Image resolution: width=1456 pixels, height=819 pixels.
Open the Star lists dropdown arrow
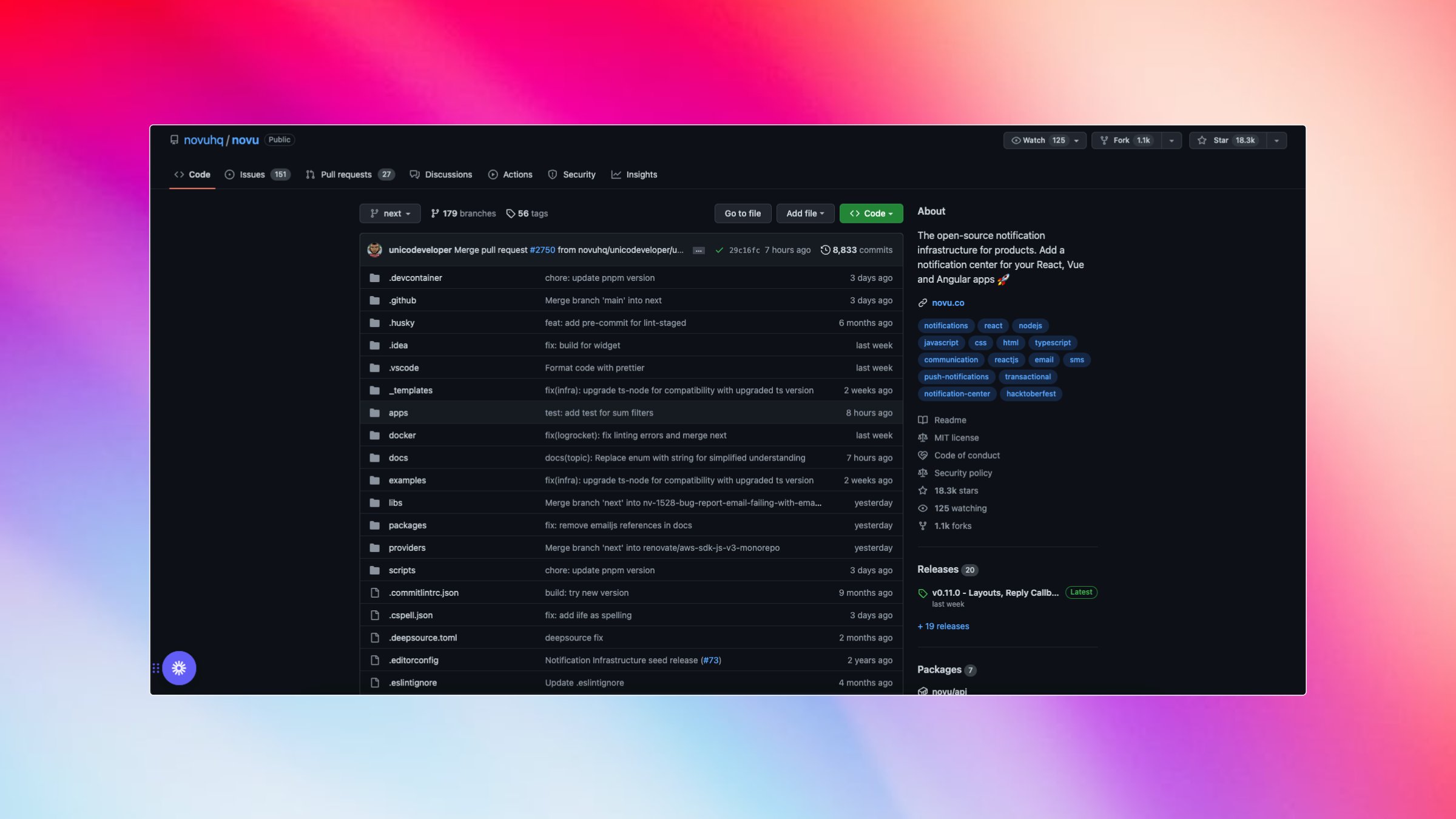tap(1276, 140)
